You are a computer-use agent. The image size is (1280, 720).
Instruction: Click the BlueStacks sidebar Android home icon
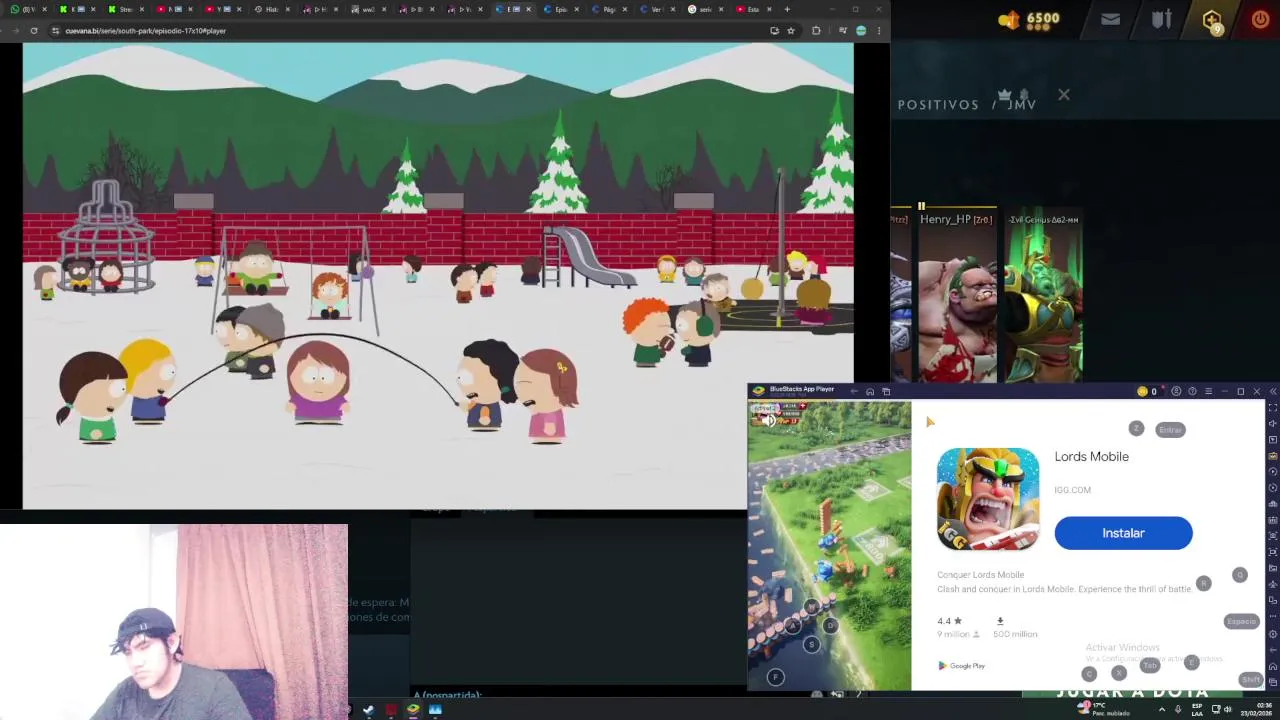pyautogui.click(x=1272, y=666)
